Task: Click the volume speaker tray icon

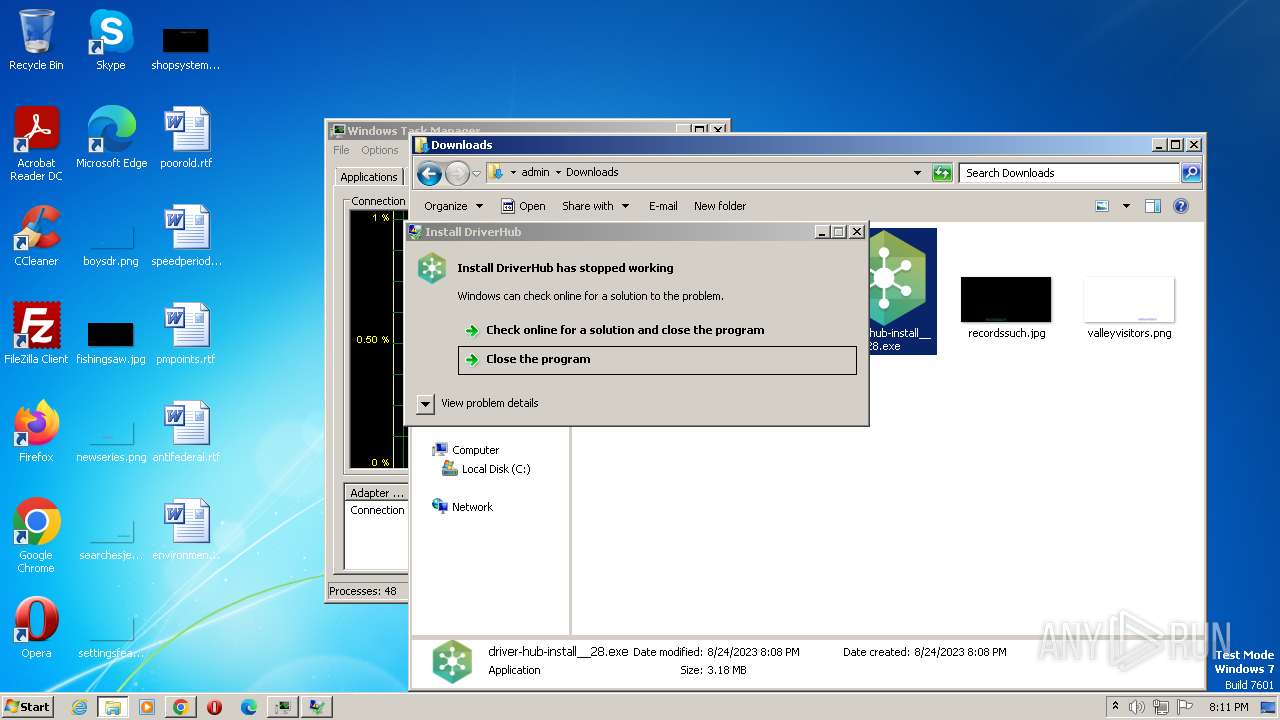Action: tap(1137, 707)
